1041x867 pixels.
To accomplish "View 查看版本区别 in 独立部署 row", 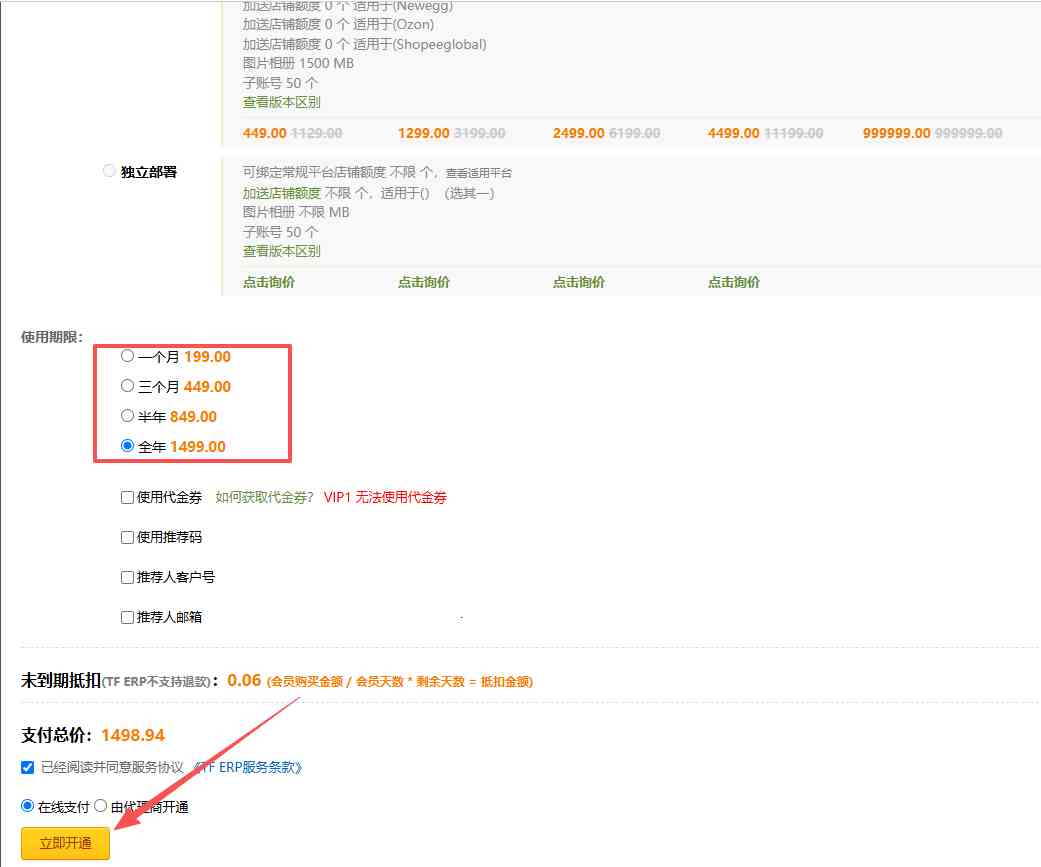I will pos(280,251).
